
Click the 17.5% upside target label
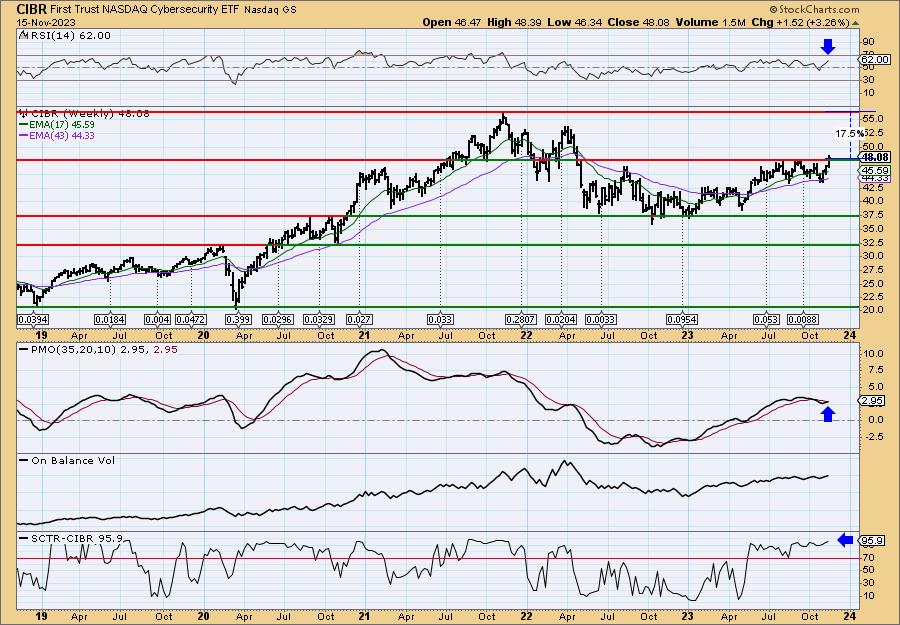click(849, 133)
